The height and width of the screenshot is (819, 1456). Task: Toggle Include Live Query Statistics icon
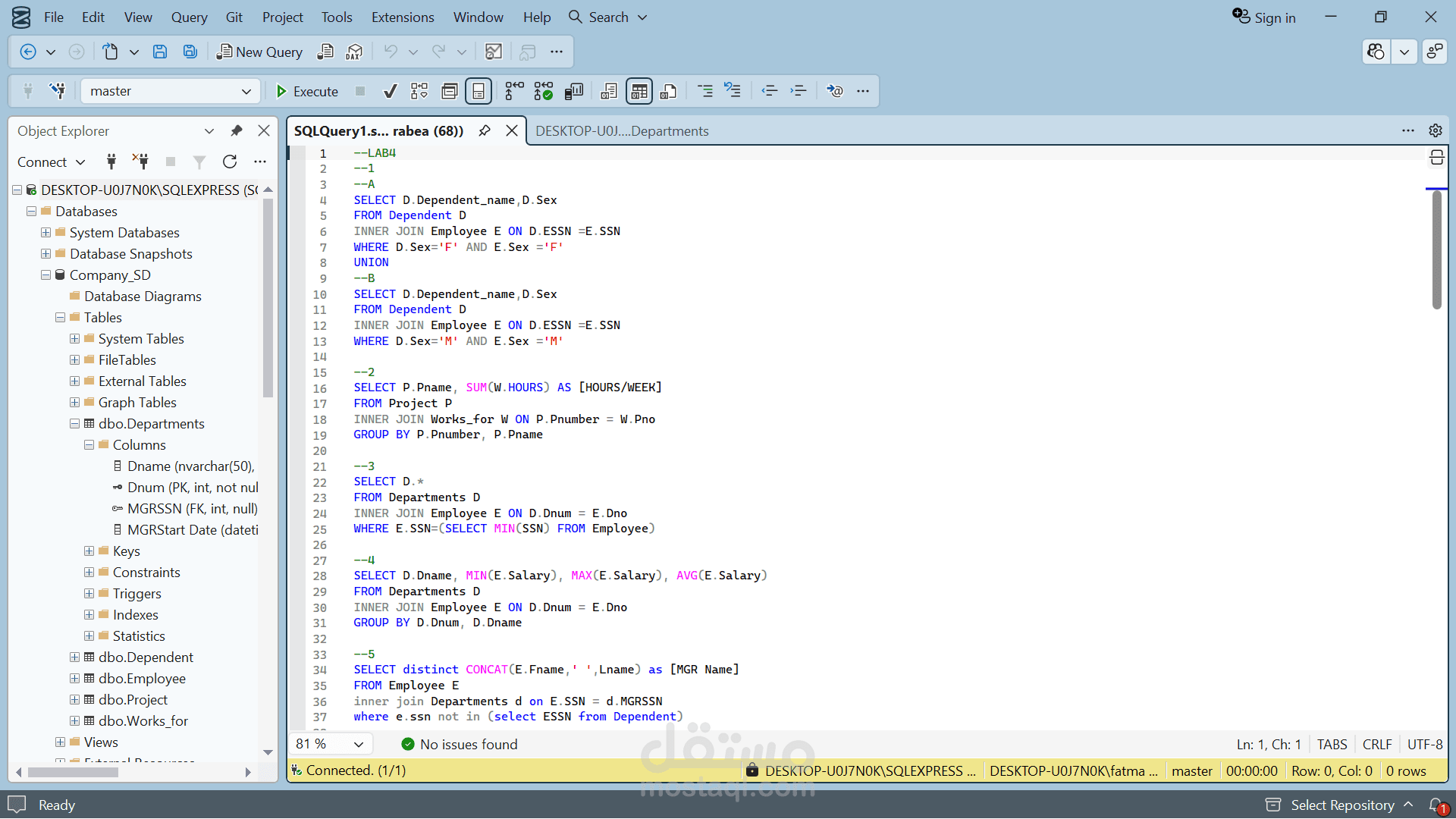point(544,91)
